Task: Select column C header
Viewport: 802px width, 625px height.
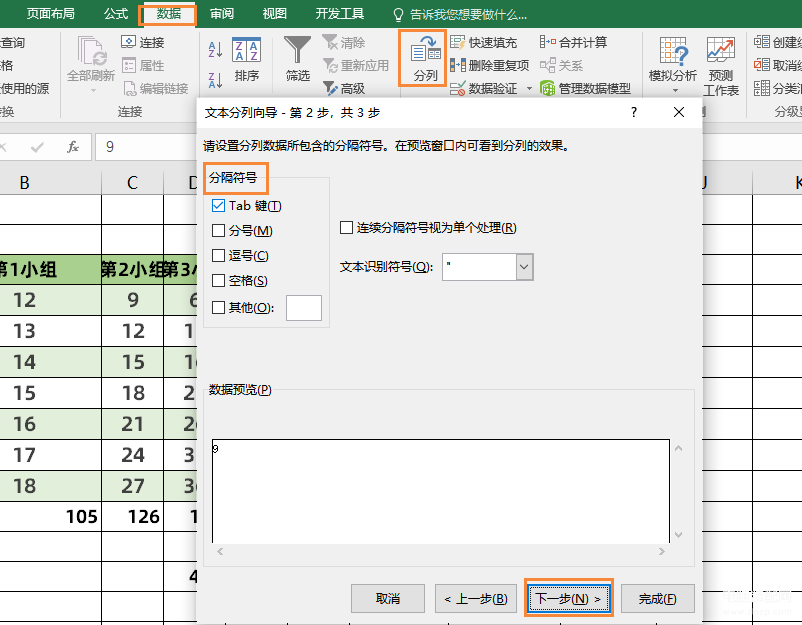Action: (132, 183)
